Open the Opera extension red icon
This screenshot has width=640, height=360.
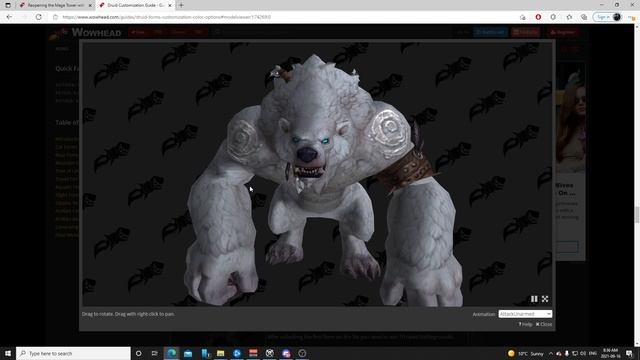coord(538,17)
